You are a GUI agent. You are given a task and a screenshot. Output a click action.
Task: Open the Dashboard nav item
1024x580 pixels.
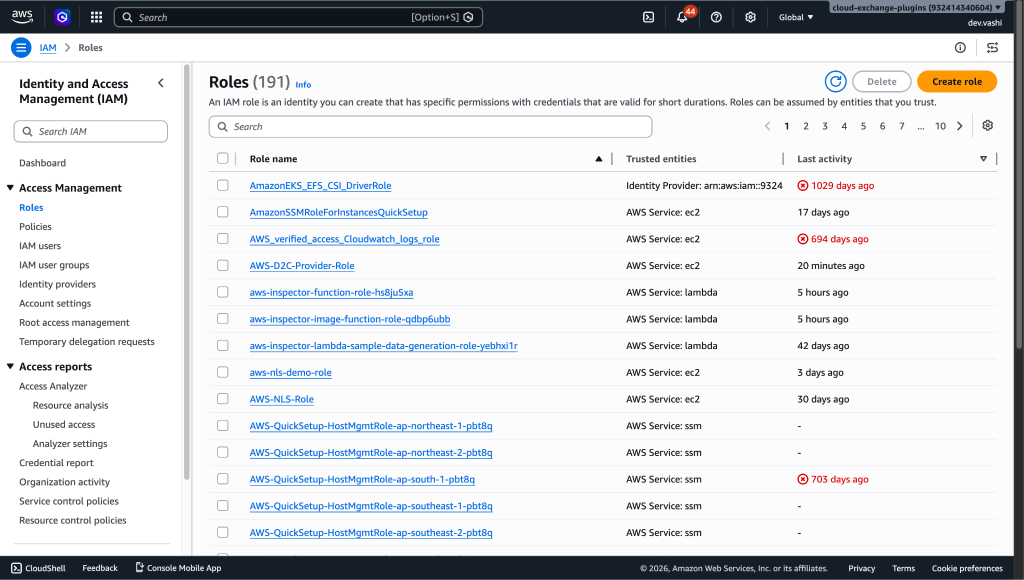[42, 163]
